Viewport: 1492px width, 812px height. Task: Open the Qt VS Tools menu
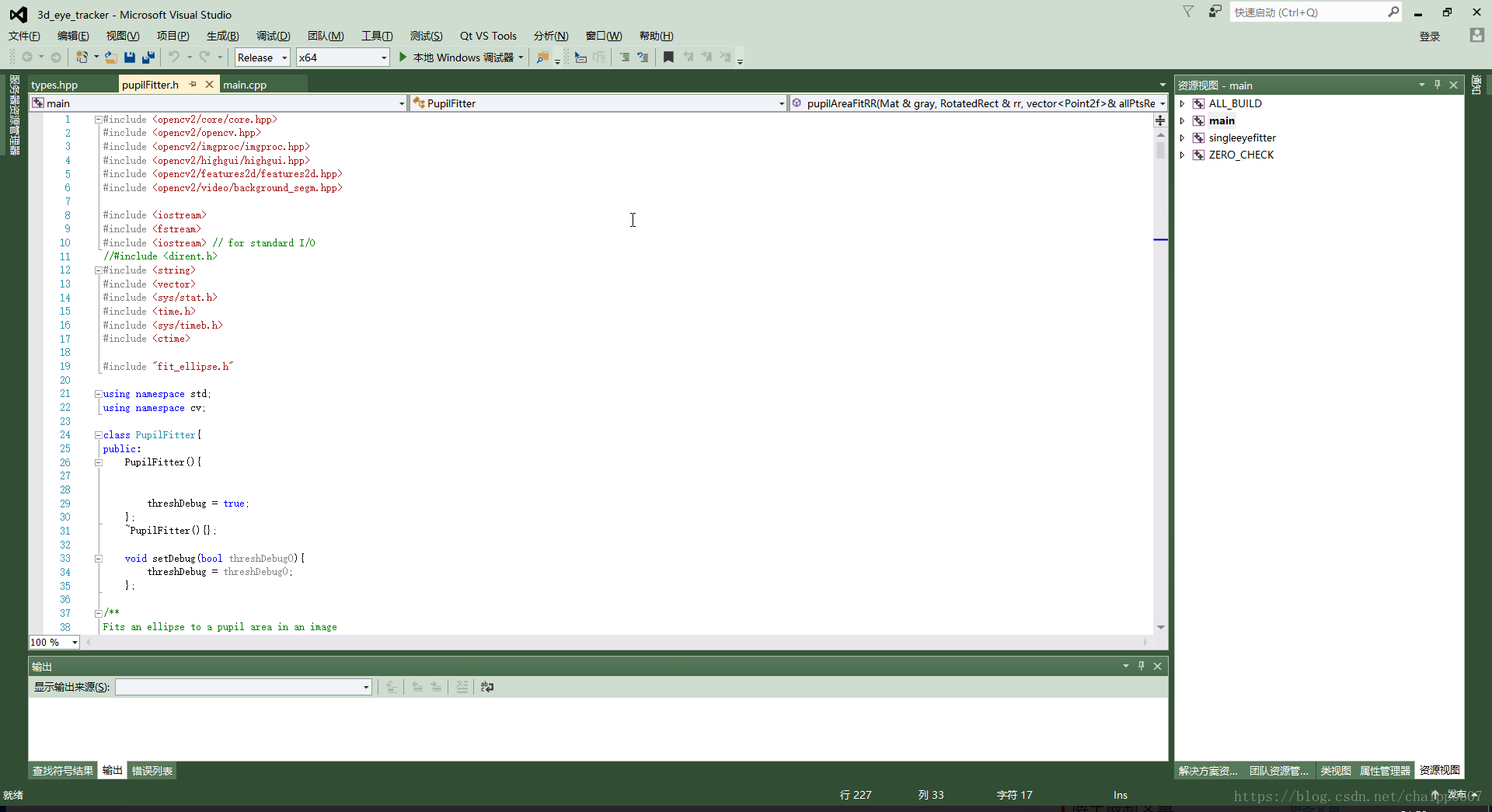pos(488,36)
